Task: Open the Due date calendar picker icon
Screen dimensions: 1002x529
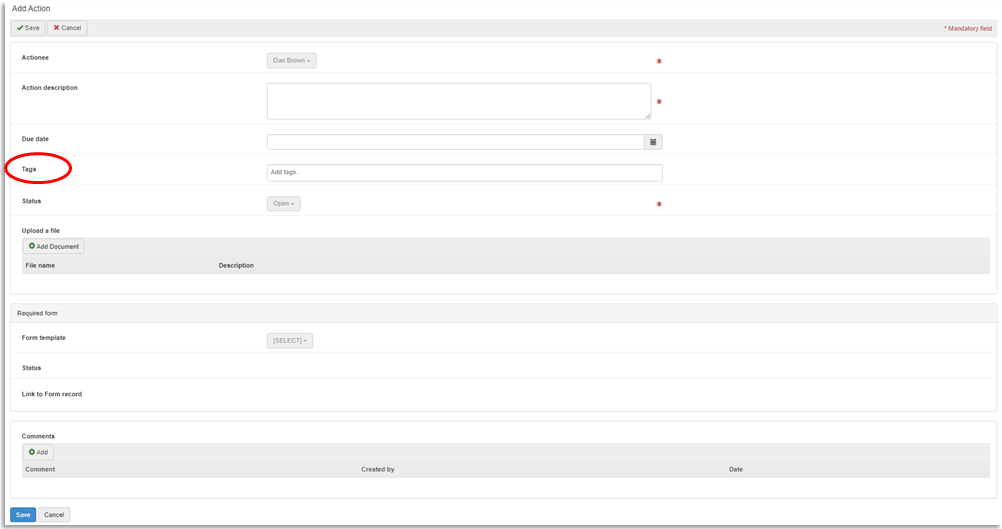Action: [653, 142]
